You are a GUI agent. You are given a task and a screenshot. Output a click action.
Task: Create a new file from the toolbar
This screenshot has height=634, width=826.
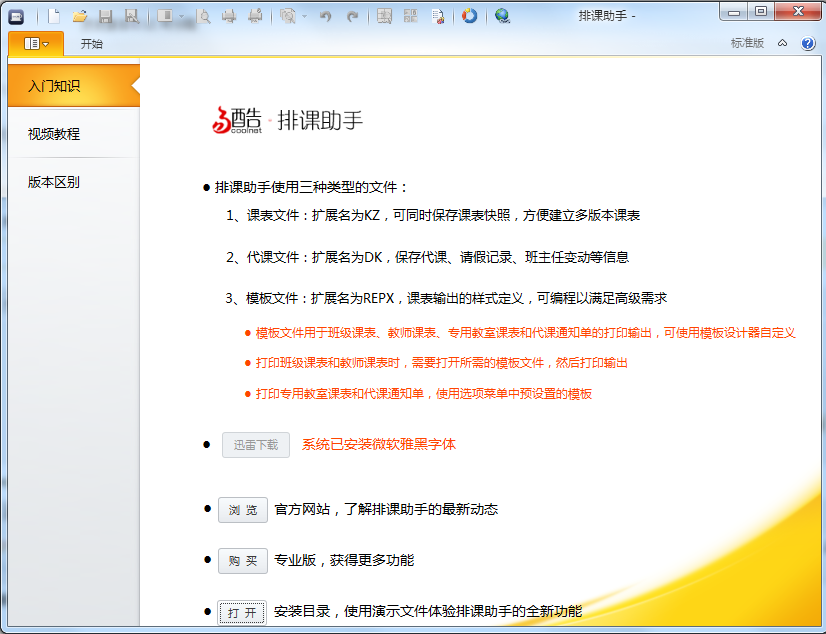tap(55, 16)
